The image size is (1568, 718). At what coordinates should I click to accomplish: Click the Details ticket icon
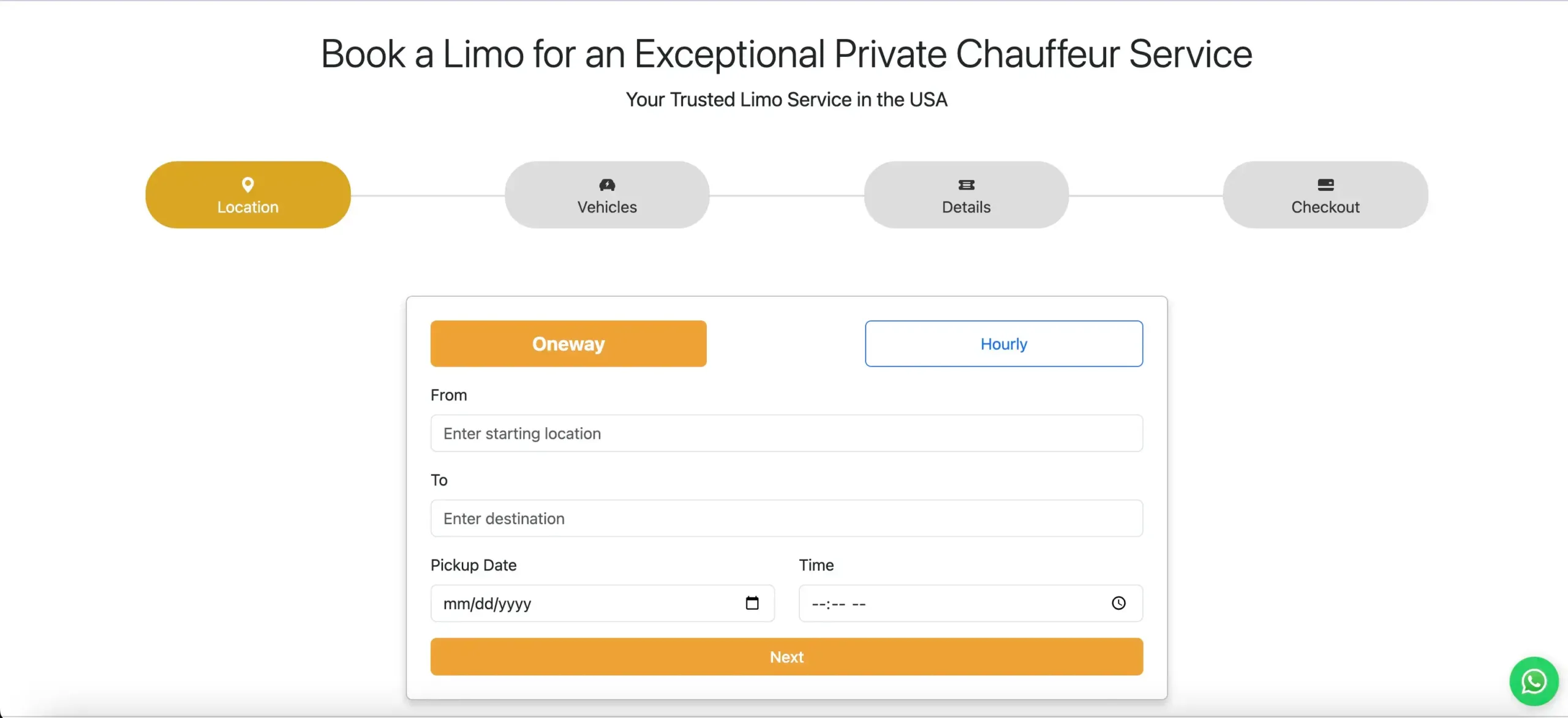tap(966, 184)
